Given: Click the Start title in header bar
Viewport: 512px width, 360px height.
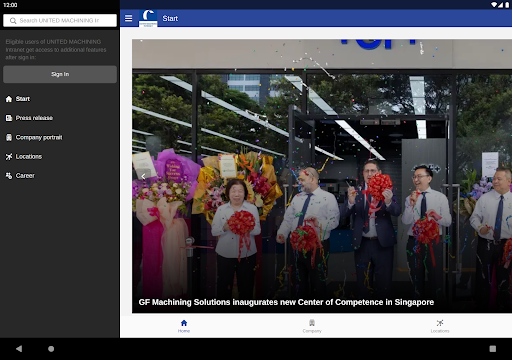Looking at the screenshot, I should tap(170, 18).
